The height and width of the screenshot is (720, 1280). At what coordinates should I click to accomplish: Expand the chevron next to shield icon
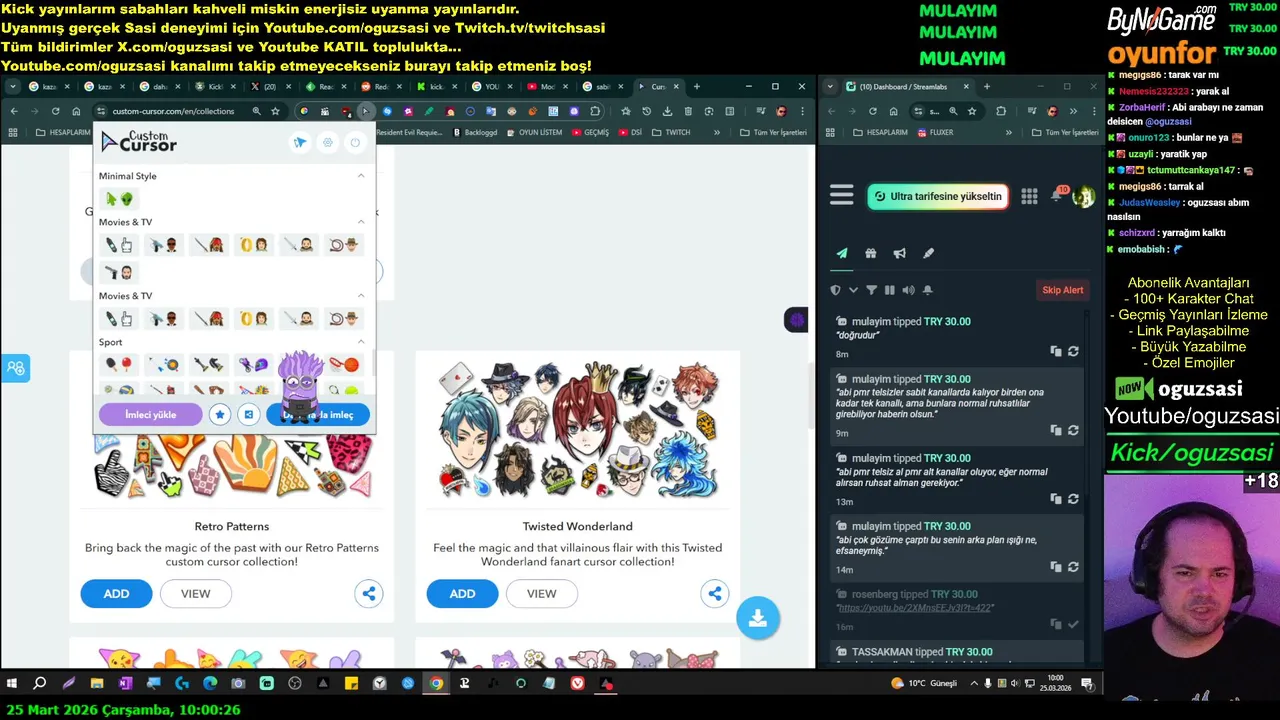click(853, 290)
